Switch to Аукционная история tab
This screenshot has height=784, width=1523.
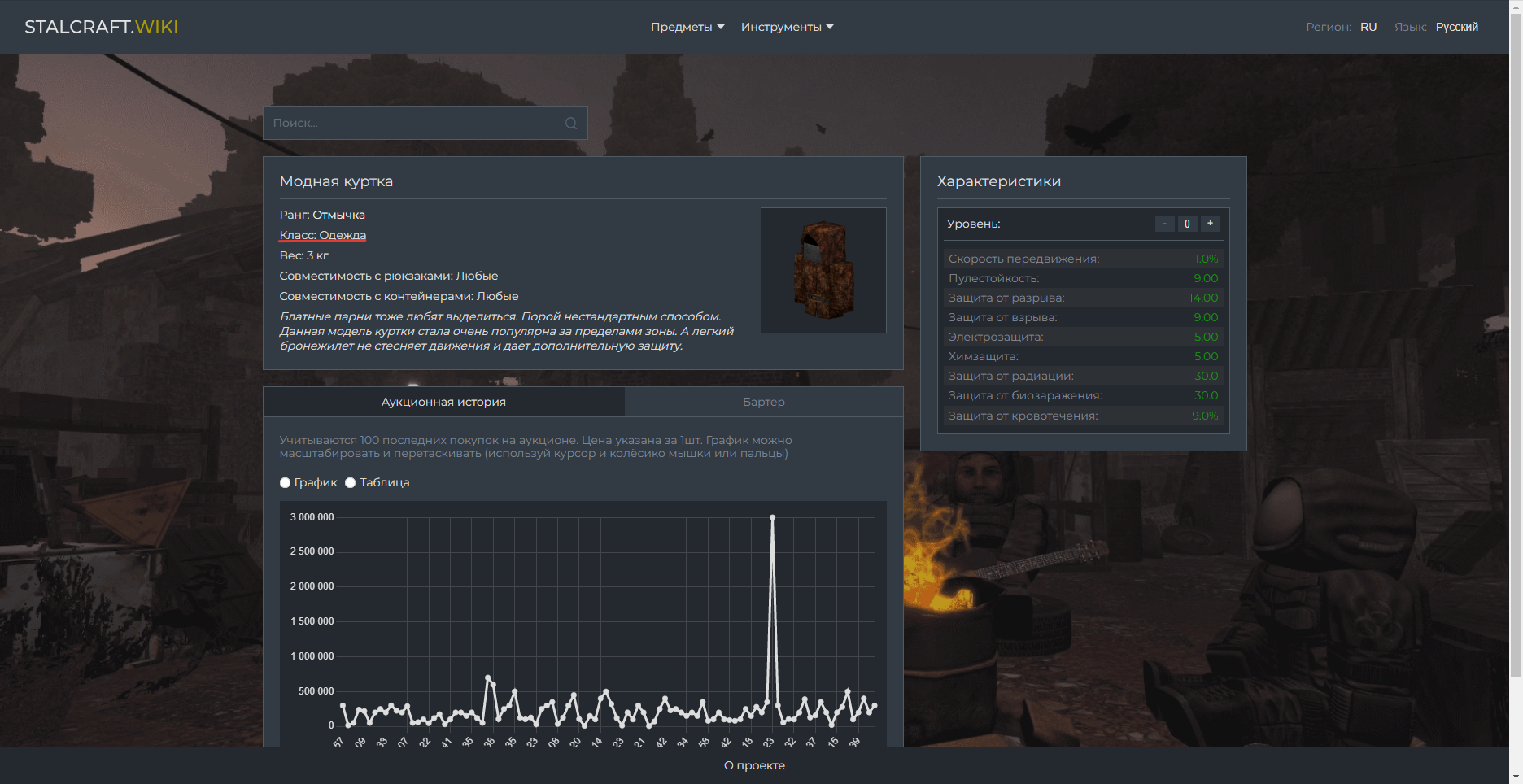444,402
